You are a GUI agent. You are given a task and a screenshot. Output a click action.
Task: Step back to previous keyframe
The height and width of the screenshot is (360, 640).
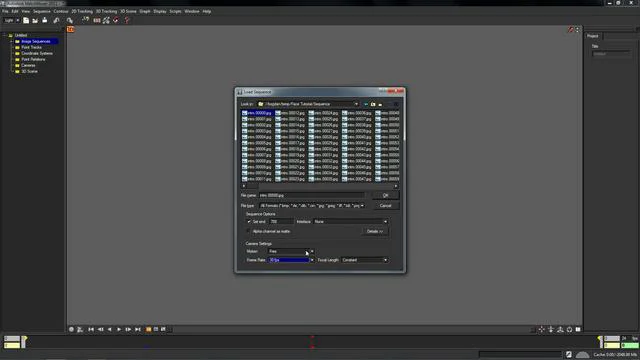[100, 329]
